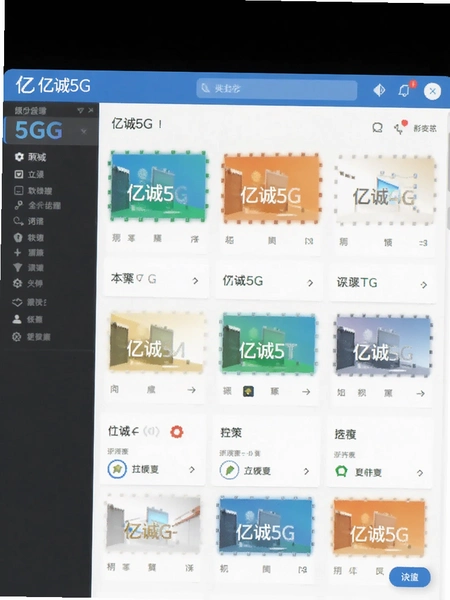Click the 亿诚5G logo in the header
The image size is (450, 600).
(53, 85)
